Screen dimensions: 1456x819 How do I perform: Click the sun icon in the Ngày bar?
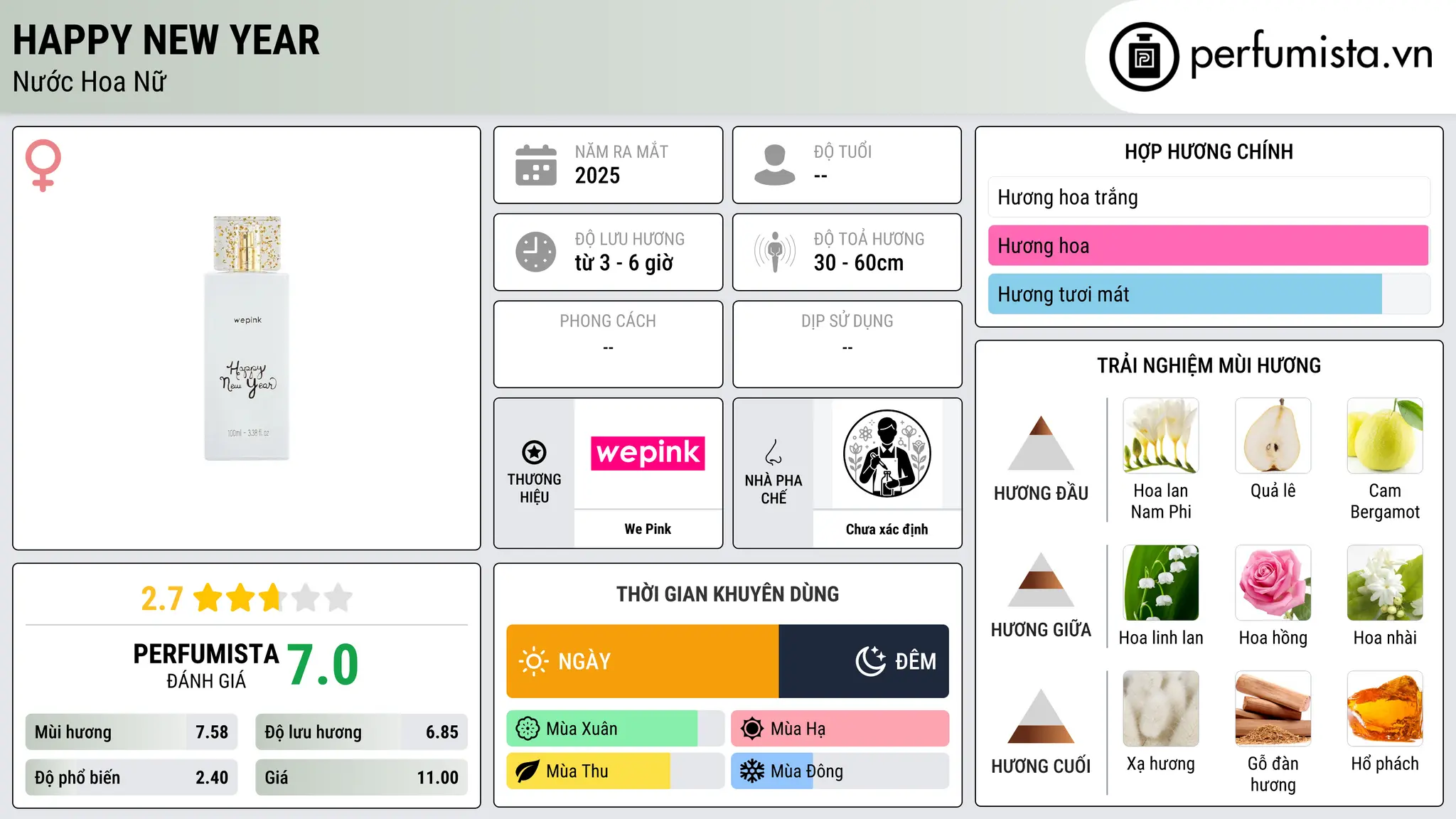point(534,661)
